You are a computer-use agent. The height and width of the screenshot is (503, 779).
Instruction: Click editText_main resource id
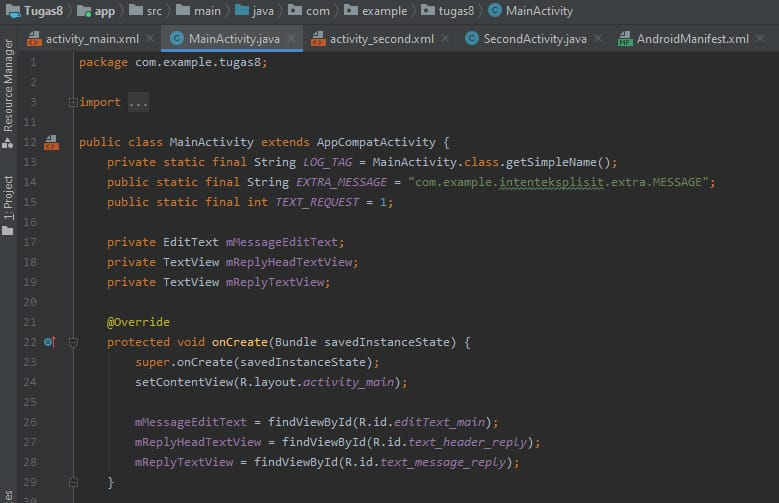[439, 422]
